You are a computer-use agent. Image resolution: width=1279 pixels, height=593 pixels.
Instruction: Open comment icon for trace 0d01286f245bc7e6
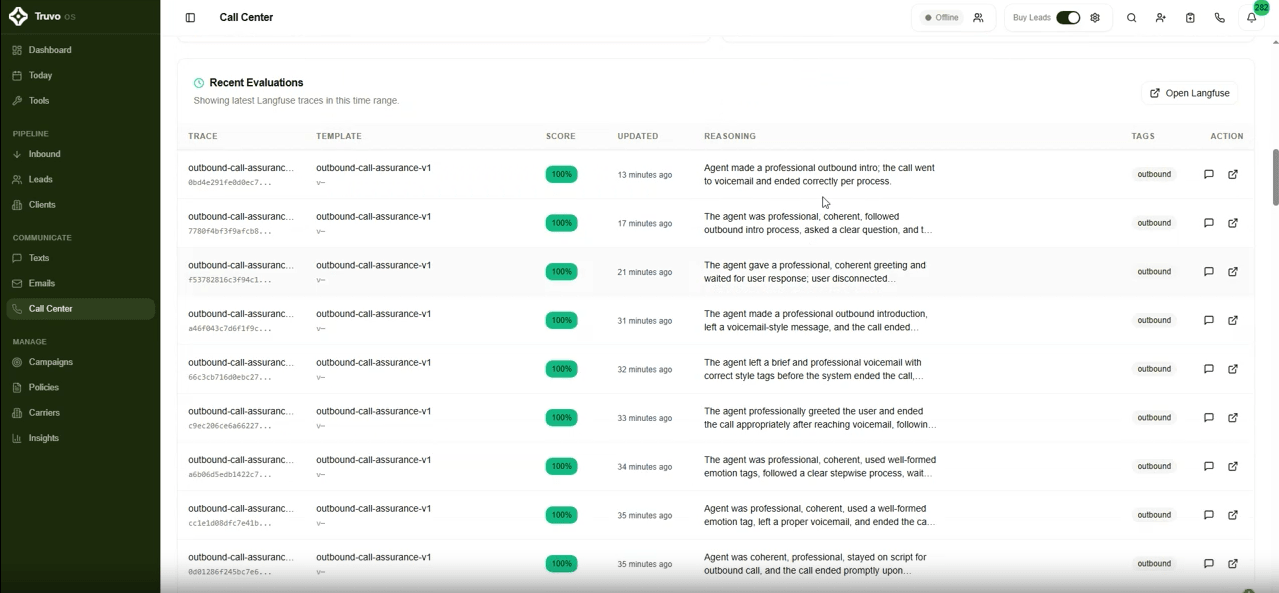pos(1208,564)
